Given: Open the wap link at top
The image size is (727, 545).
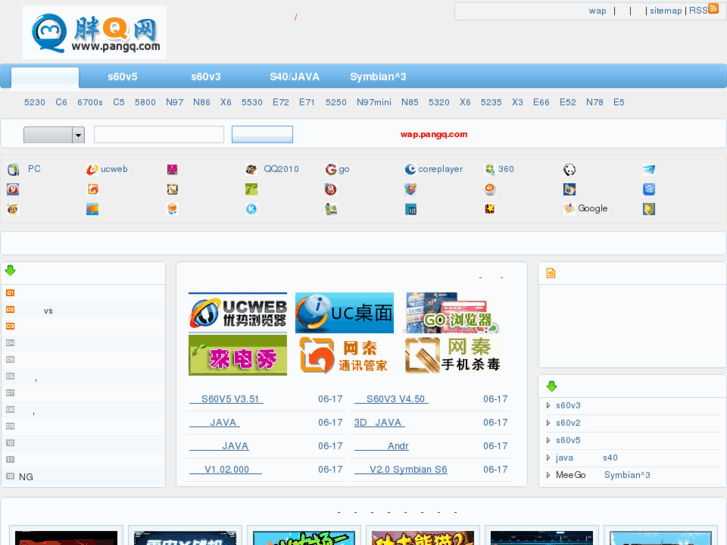Looking at the screenshot, I should point(597,11).
